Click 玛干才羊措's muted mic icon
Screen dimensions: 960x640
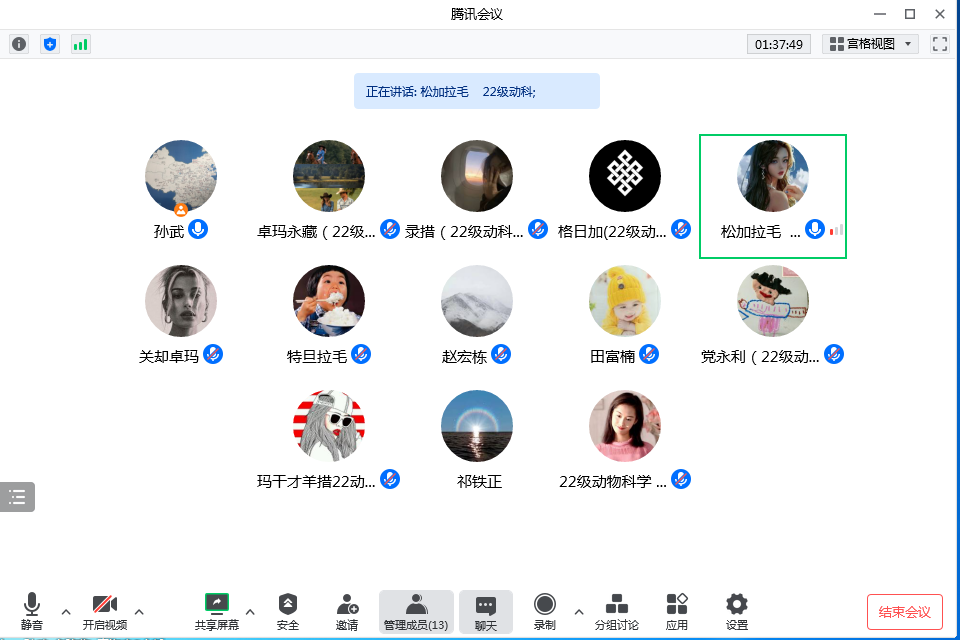[389, 480]
